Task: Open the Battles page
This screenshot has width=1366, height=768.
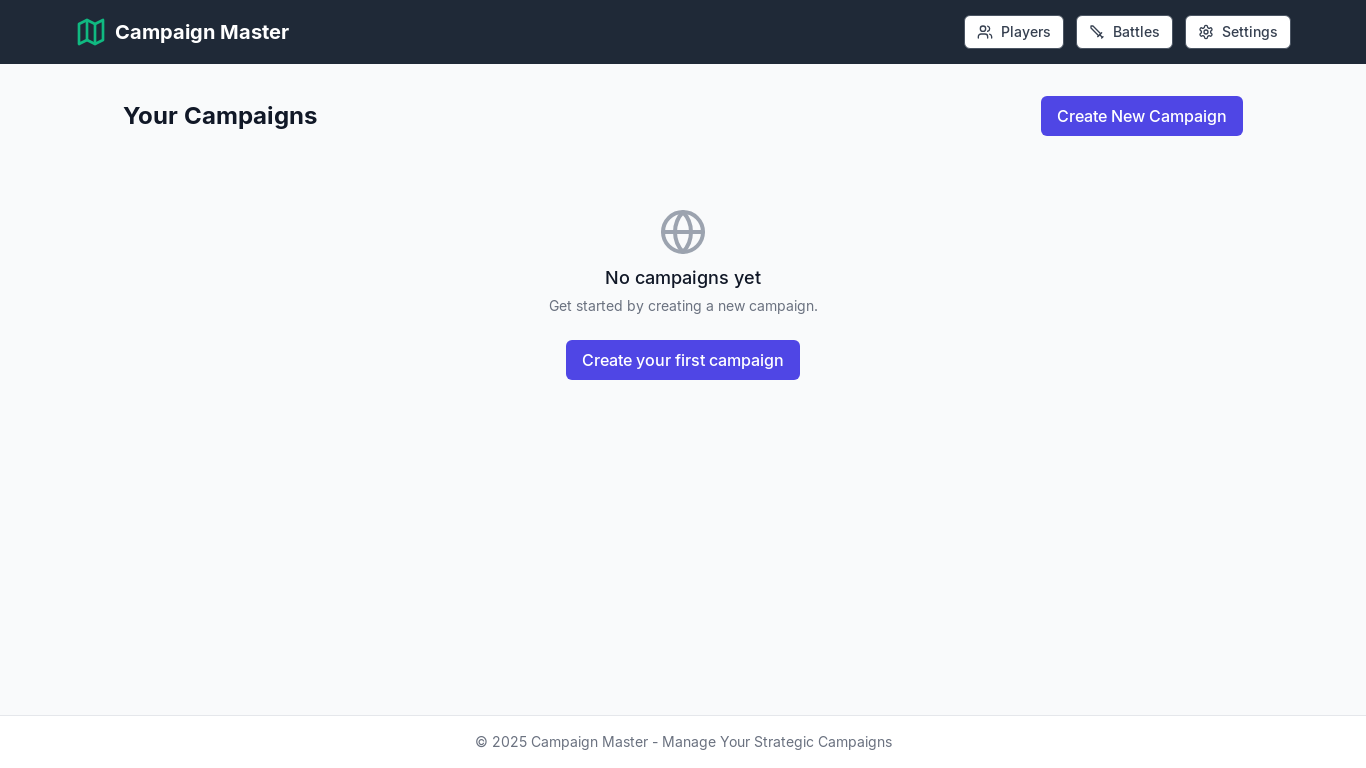Action: pyautogui.click(x=1124, y=32)
